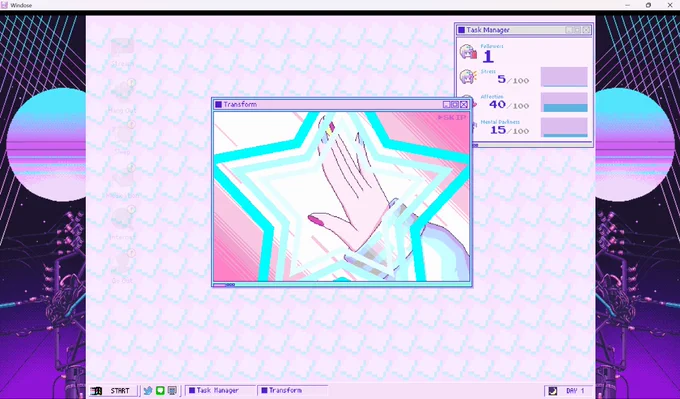The width and height of the screenshot is (680, 399).
Task: Click the Mental Darkness level bar
Action: tap(564, 128)
